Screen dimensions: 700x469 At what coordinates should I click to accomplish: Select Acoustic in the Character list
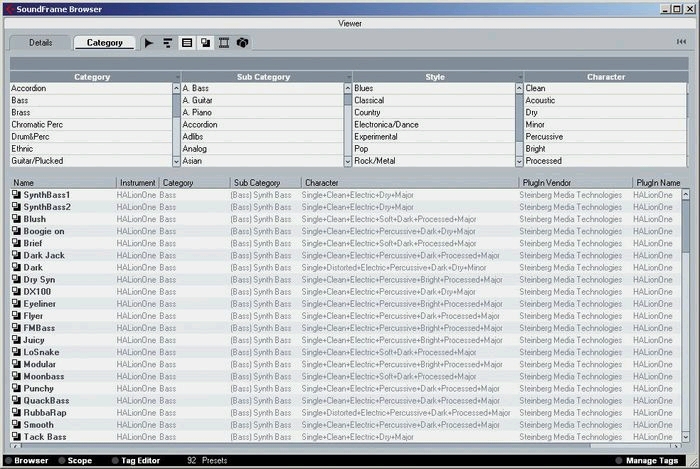coord(605,100)
